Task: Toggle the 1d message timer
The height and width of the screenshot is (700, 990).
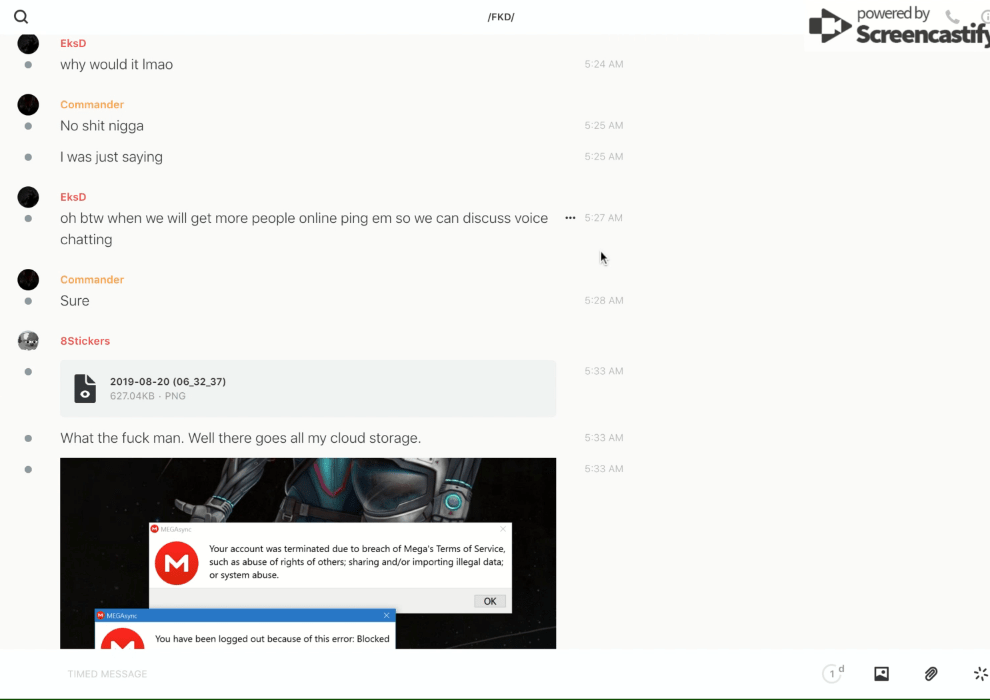Action: pyautogui.click(x=833, y=674)
